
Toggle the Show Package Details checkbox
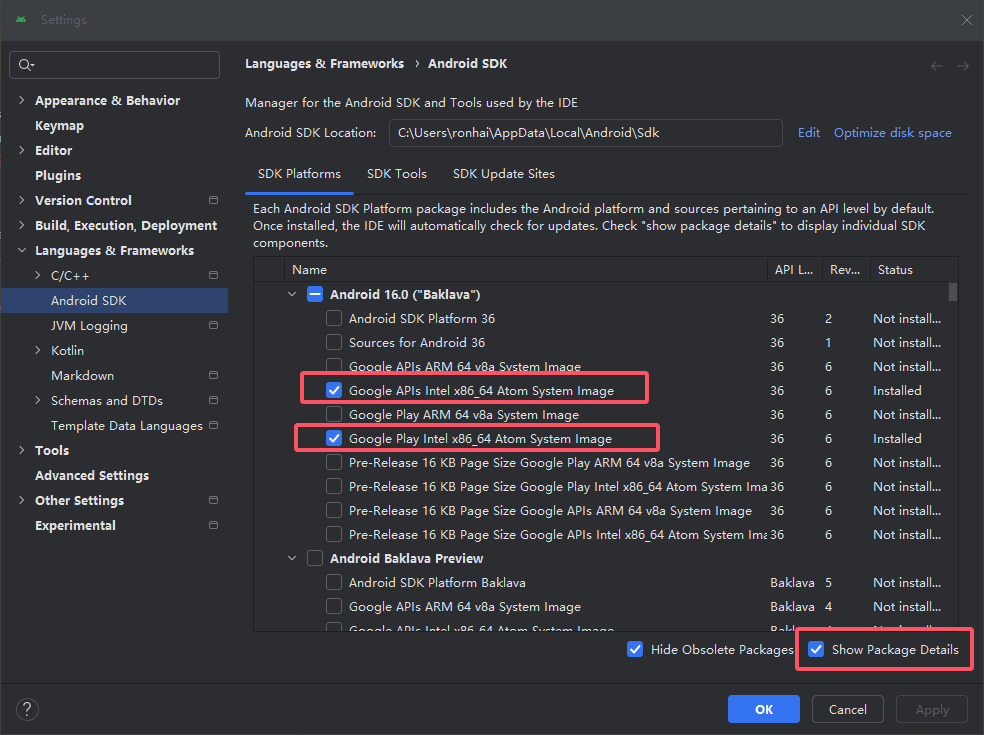tap(817, 650)
